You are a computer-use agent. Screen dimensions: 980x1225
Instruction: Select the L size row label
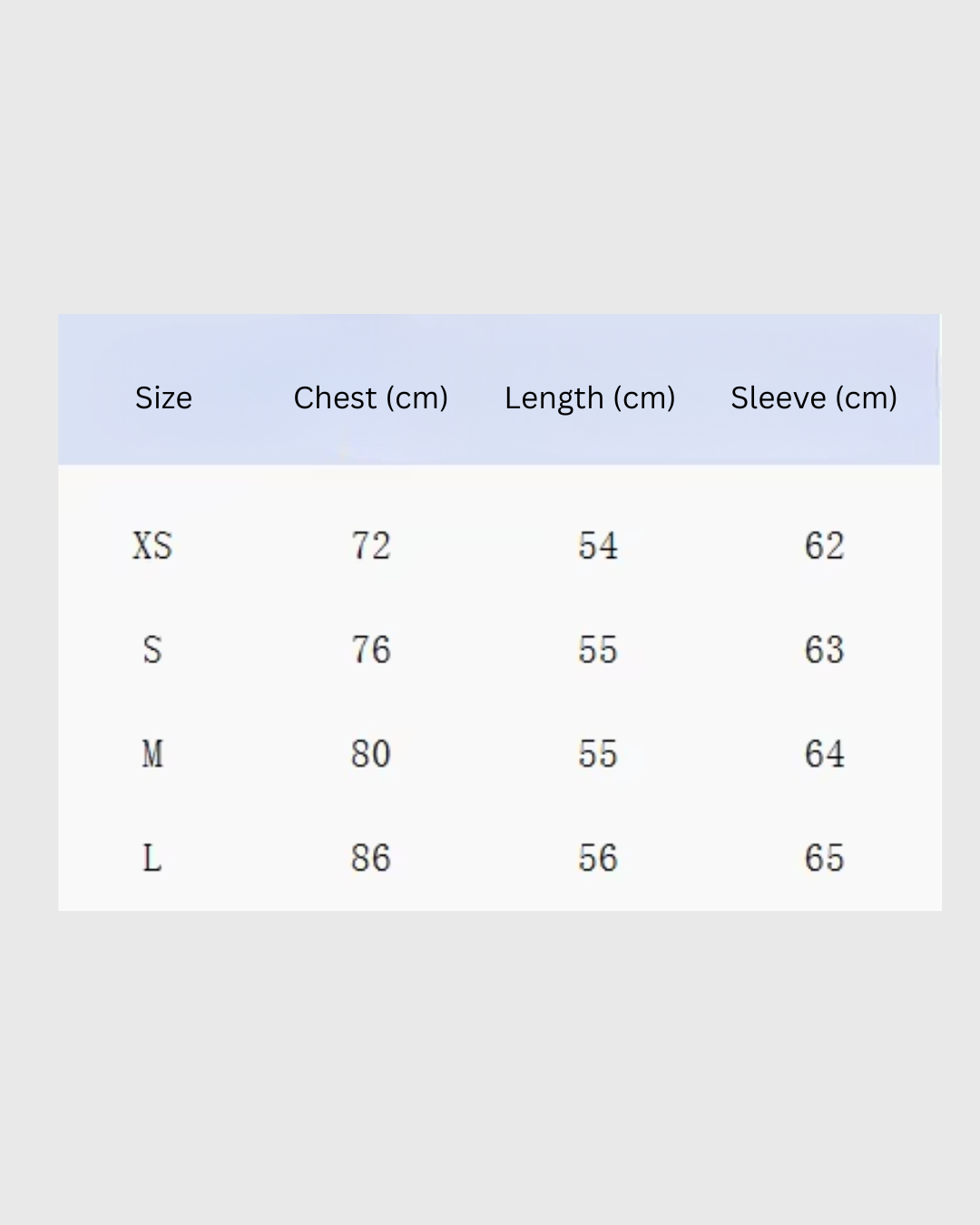[152, 858]
